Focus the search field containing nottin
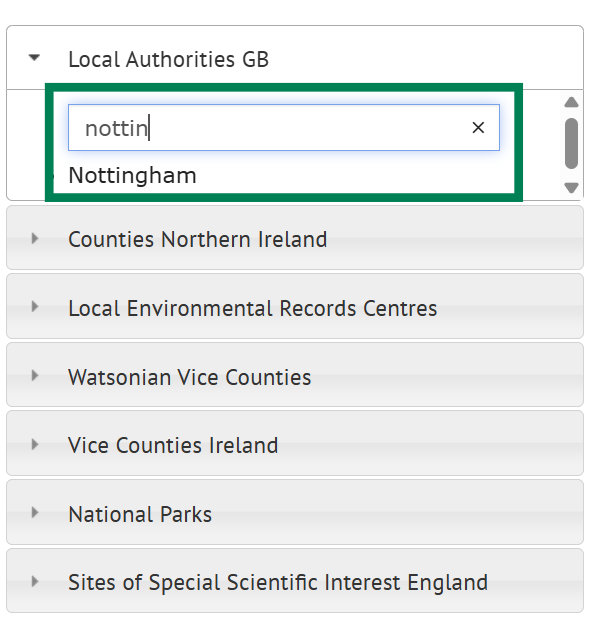Image resolution: width=607 pixels, height=633 pixels. coord(284,128)
